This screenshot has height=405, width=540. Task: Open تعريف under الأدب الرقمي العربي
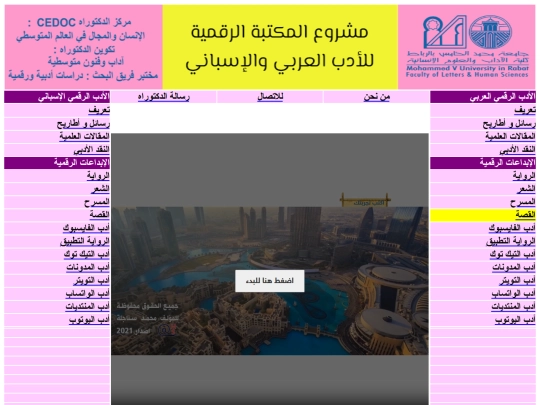click(x=525, y=110)
